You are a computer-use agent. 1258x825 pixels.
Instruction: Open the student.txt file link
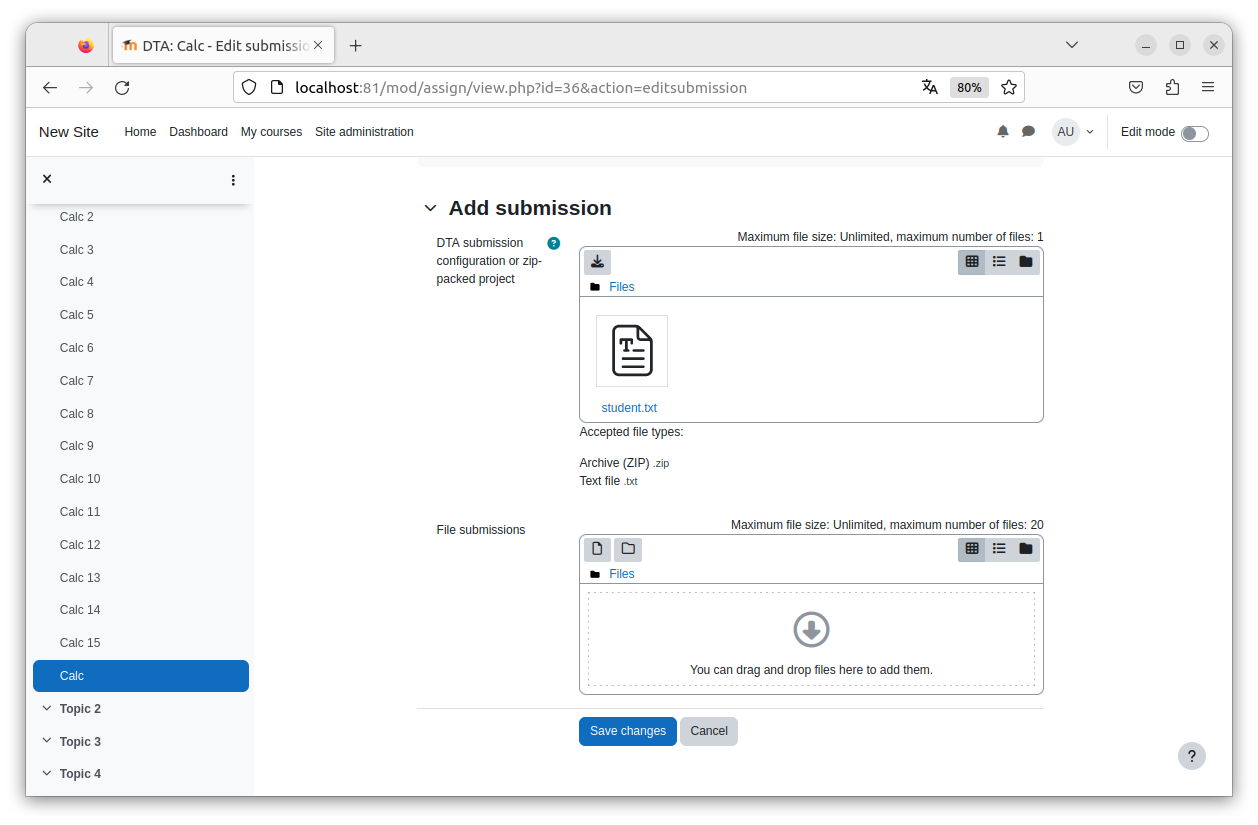coord(629,408)
